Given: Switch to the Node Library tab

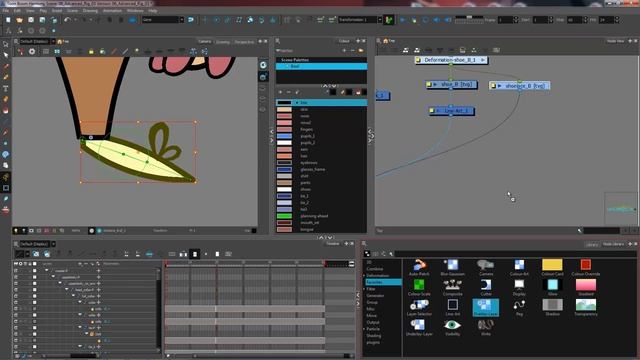Looking at the screenshot, I should (613, 244).
